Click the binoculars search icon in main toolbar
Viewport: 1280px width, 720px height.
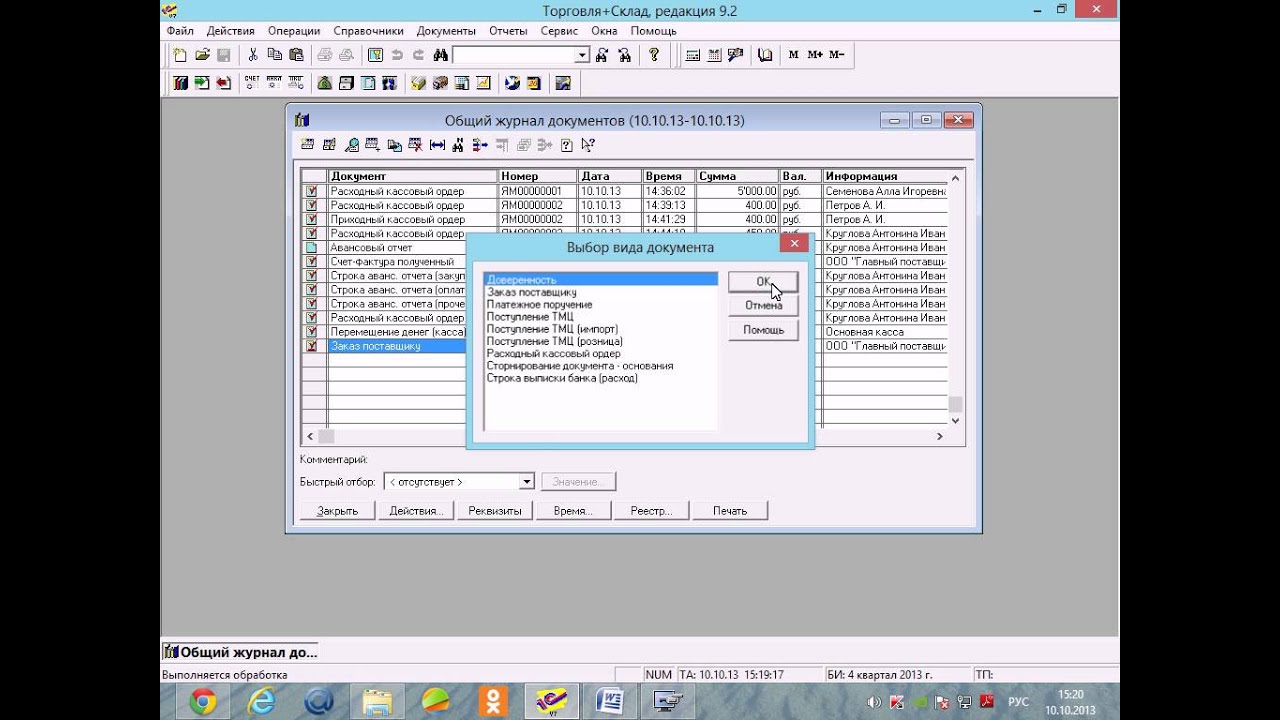point(440,55)
